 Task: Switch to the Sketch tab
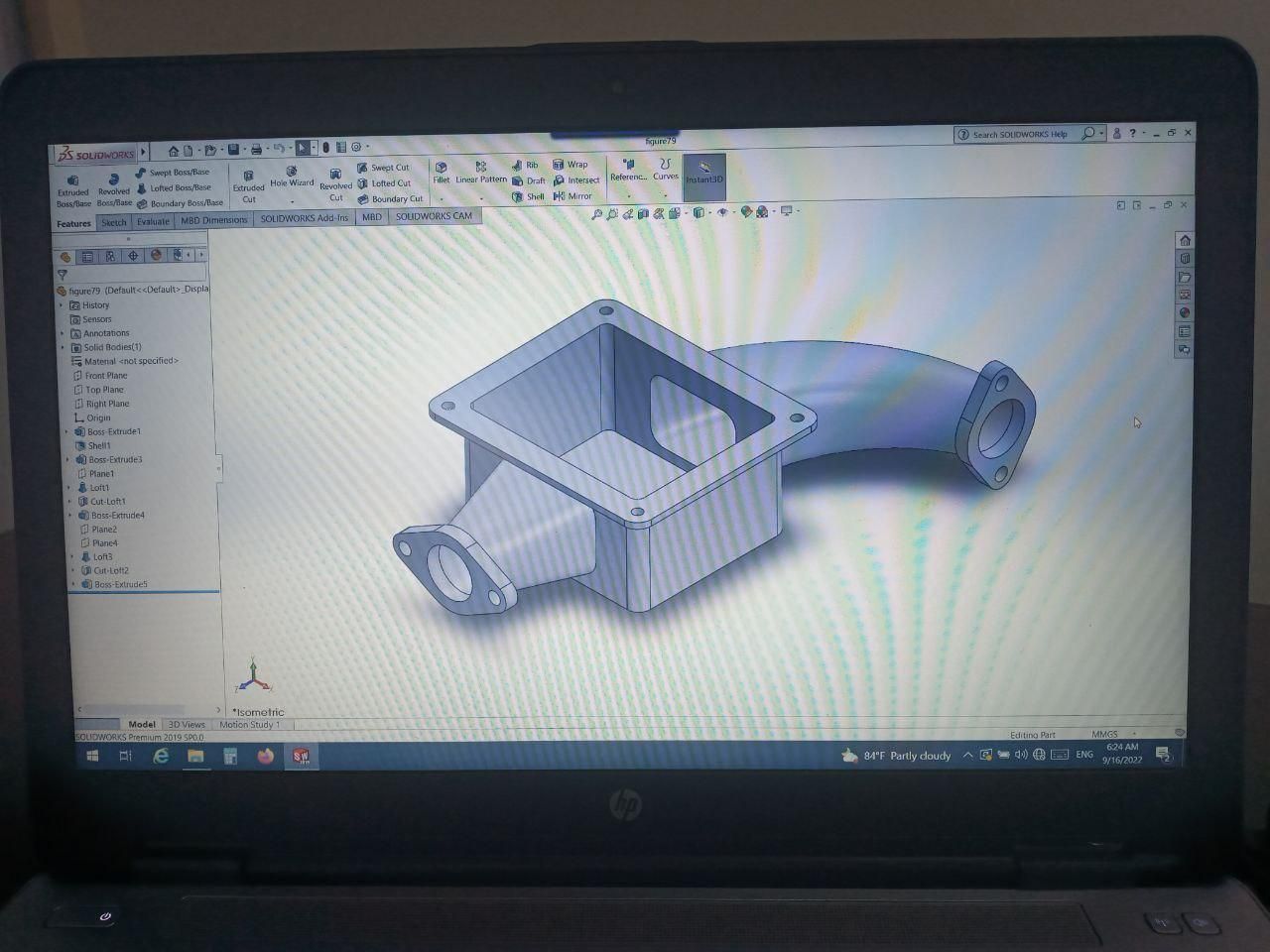point(113,222)
